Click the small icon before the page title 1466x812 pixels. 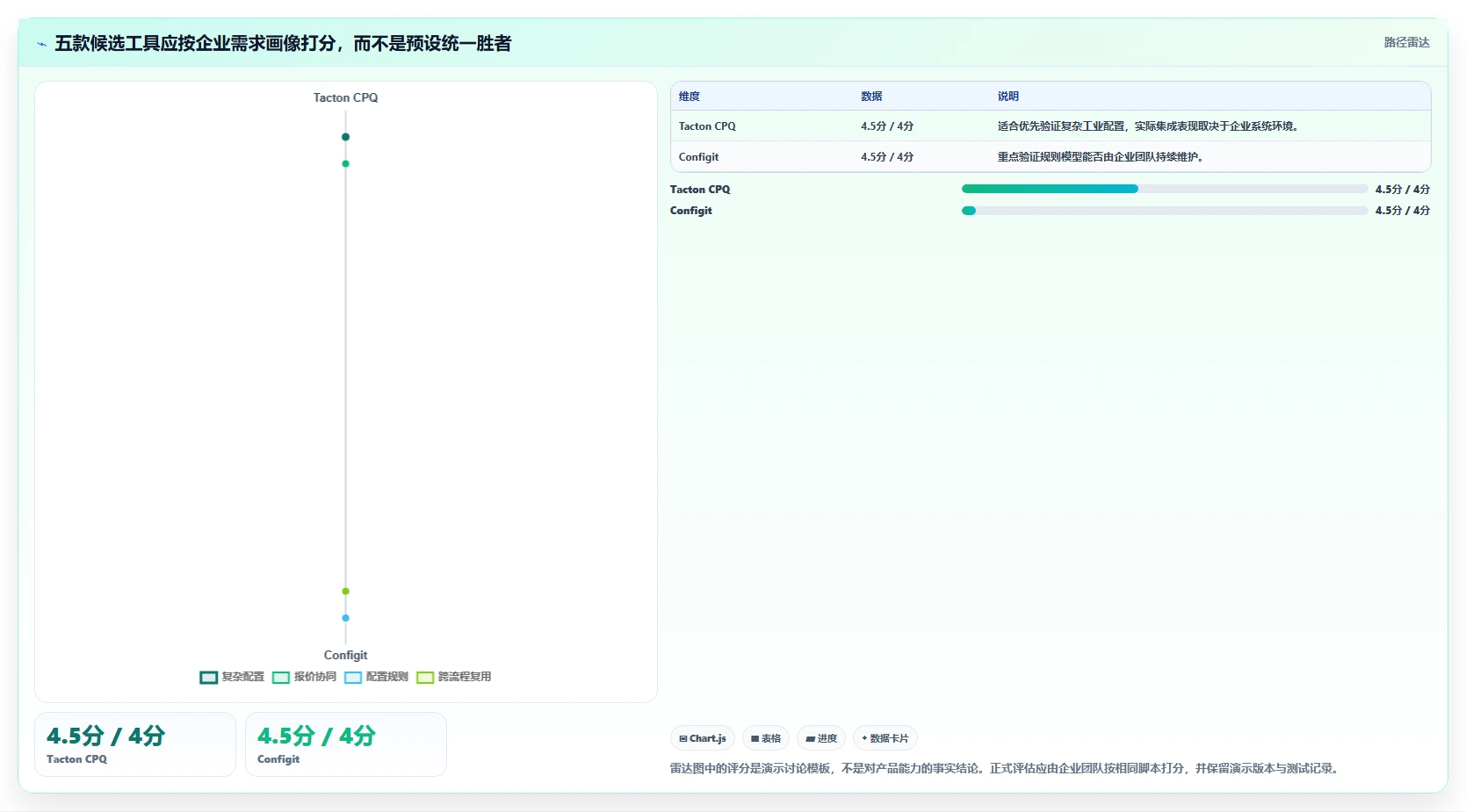point(41,44)
